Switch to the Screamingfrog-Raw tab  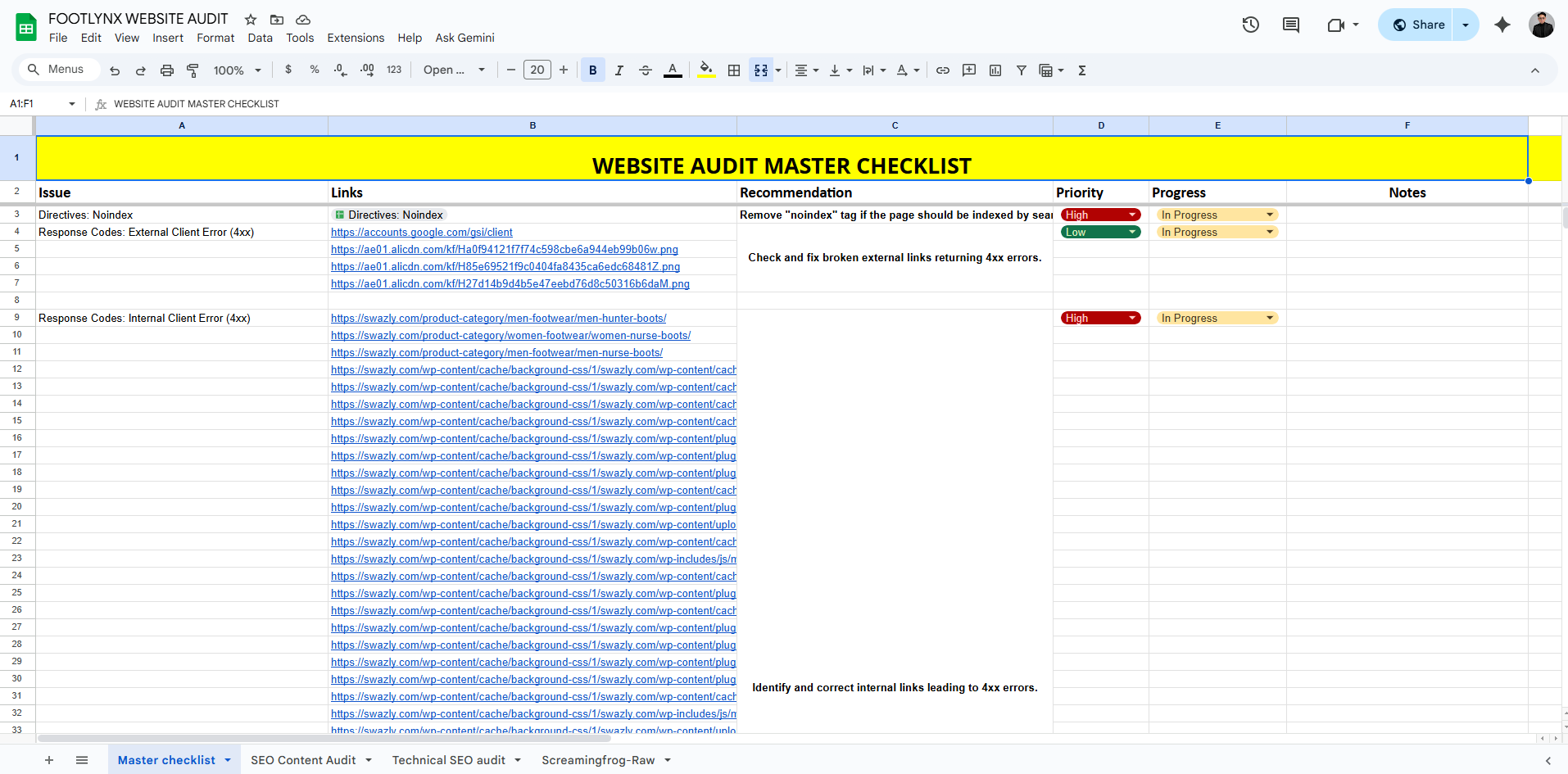(598, 760)
